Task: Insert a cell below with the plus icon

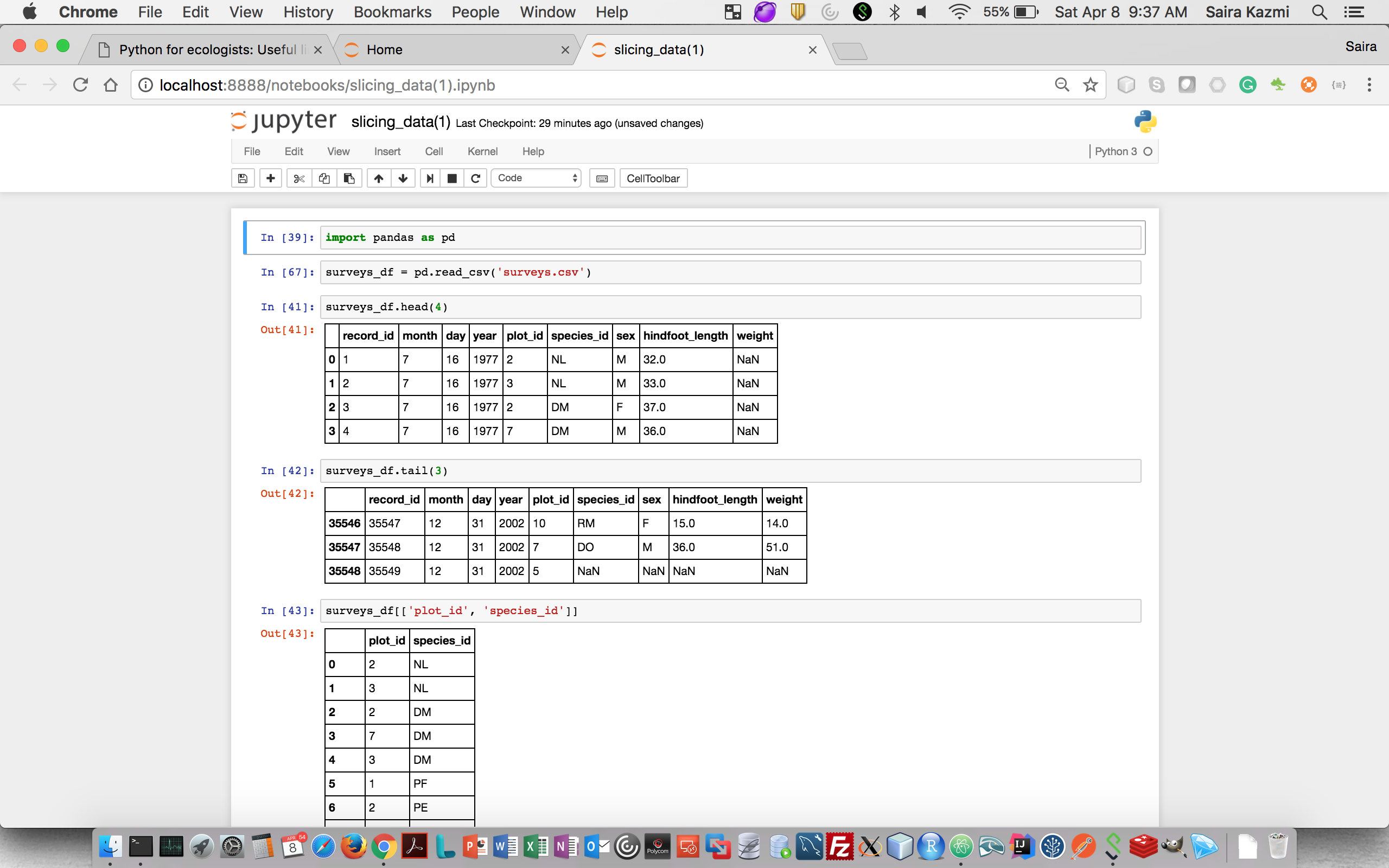Action: pyautogui.click(x=270, y=178)
